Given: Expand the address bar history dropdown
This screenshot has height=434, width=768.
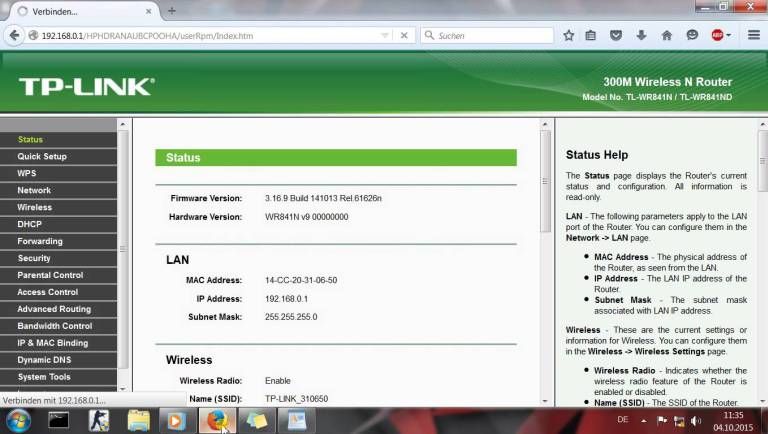Looking at the screenshot, I should [x=385, y=35].
